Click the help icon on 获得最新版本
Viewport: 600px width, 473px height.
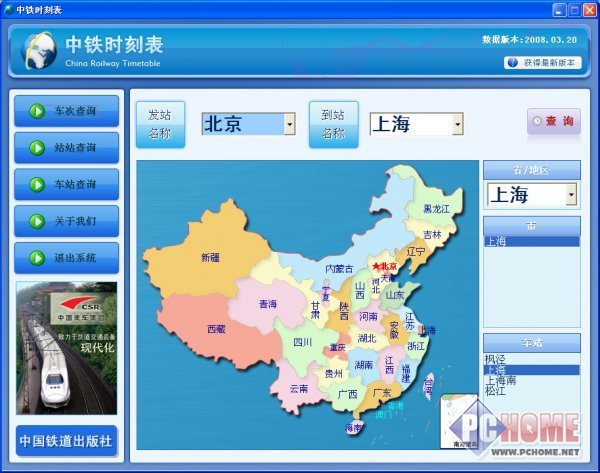click(x=513, y=63)
